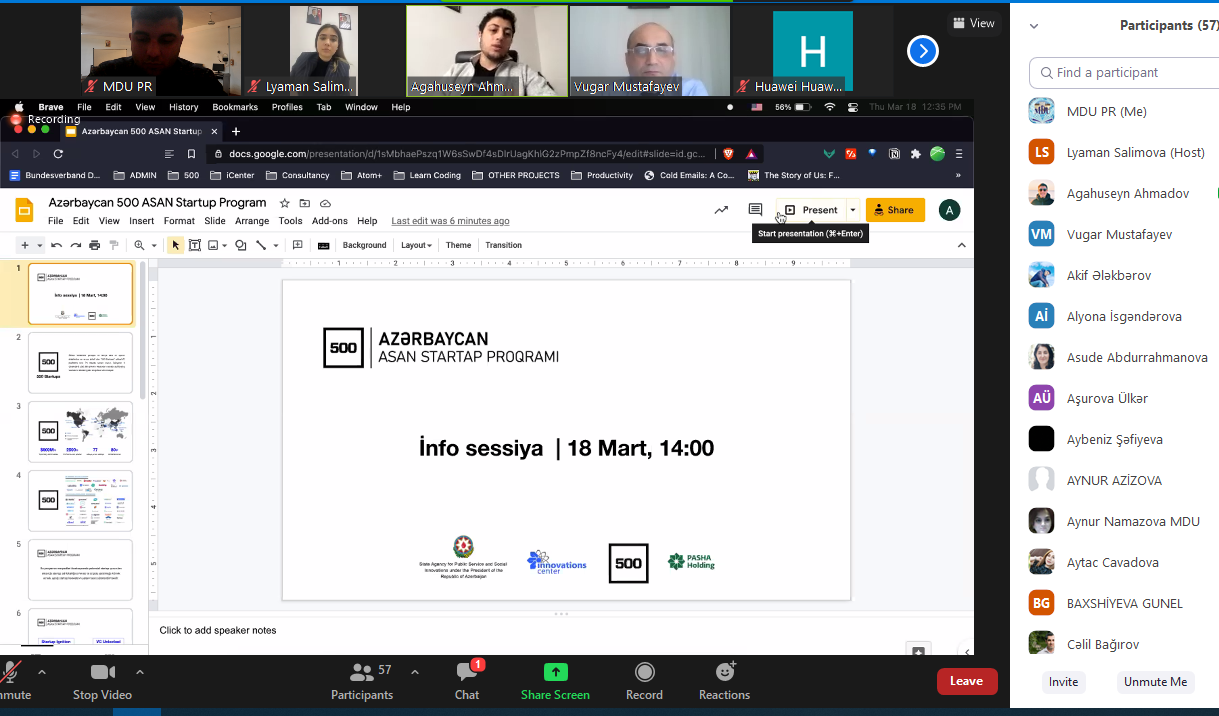Open the 'Last edit was 6 minutes ago' link
1219x716 pixels.
tap(450, 221)
